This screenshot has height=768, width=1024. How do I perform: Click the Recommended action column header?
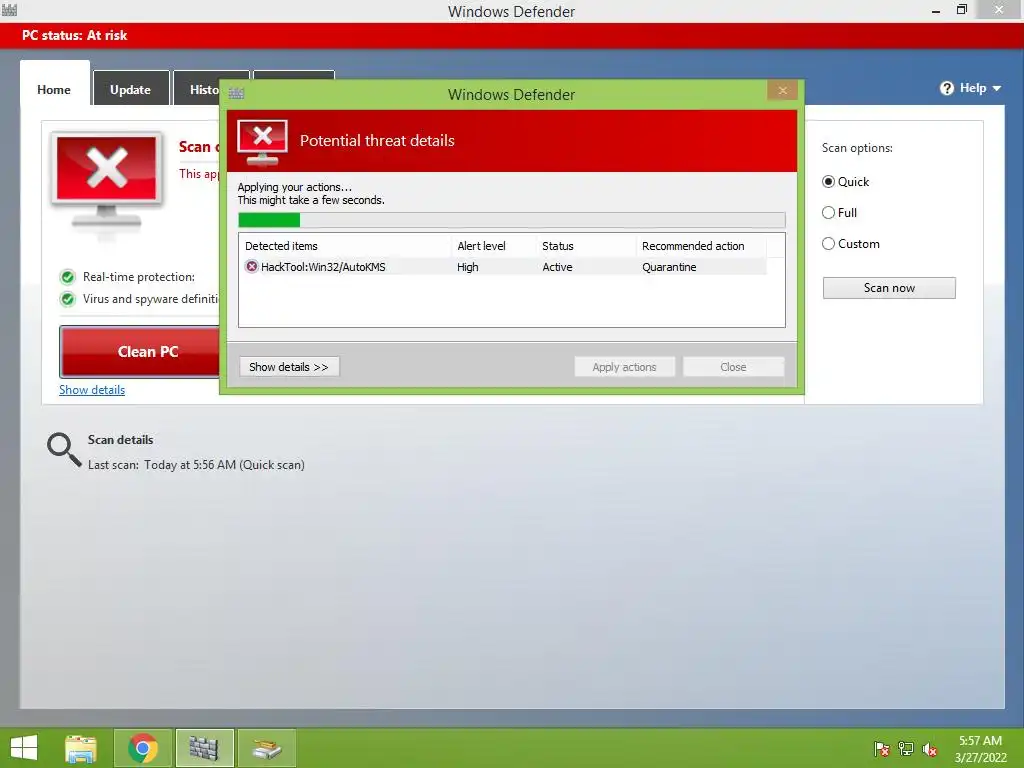pyautogui.click(x=701, y=246)
